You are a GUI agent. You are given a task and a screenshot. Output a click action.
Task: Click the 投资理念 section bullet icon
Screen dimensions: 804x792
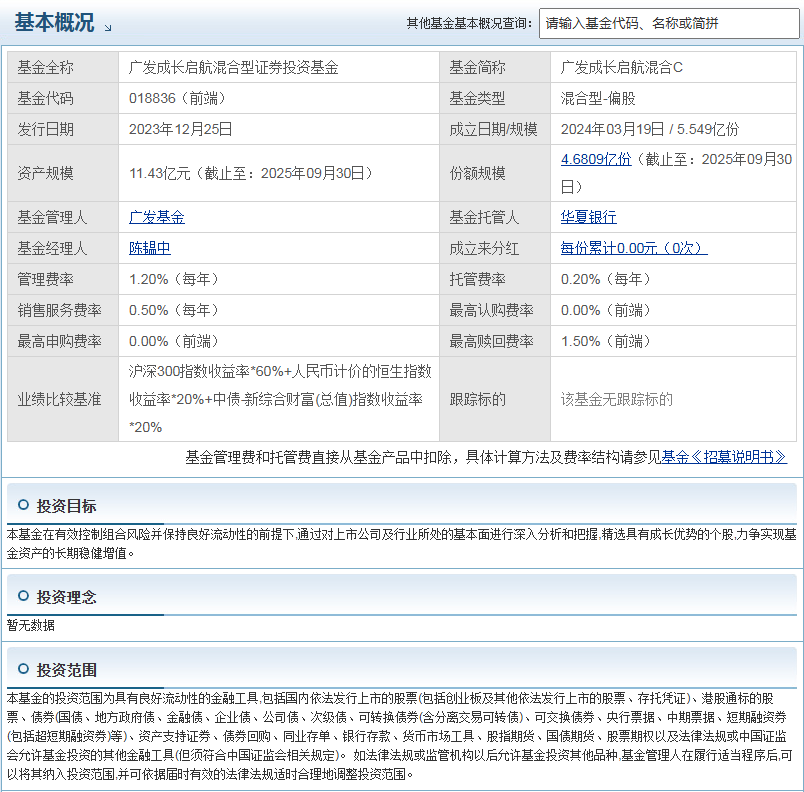[x=23, y=596]
